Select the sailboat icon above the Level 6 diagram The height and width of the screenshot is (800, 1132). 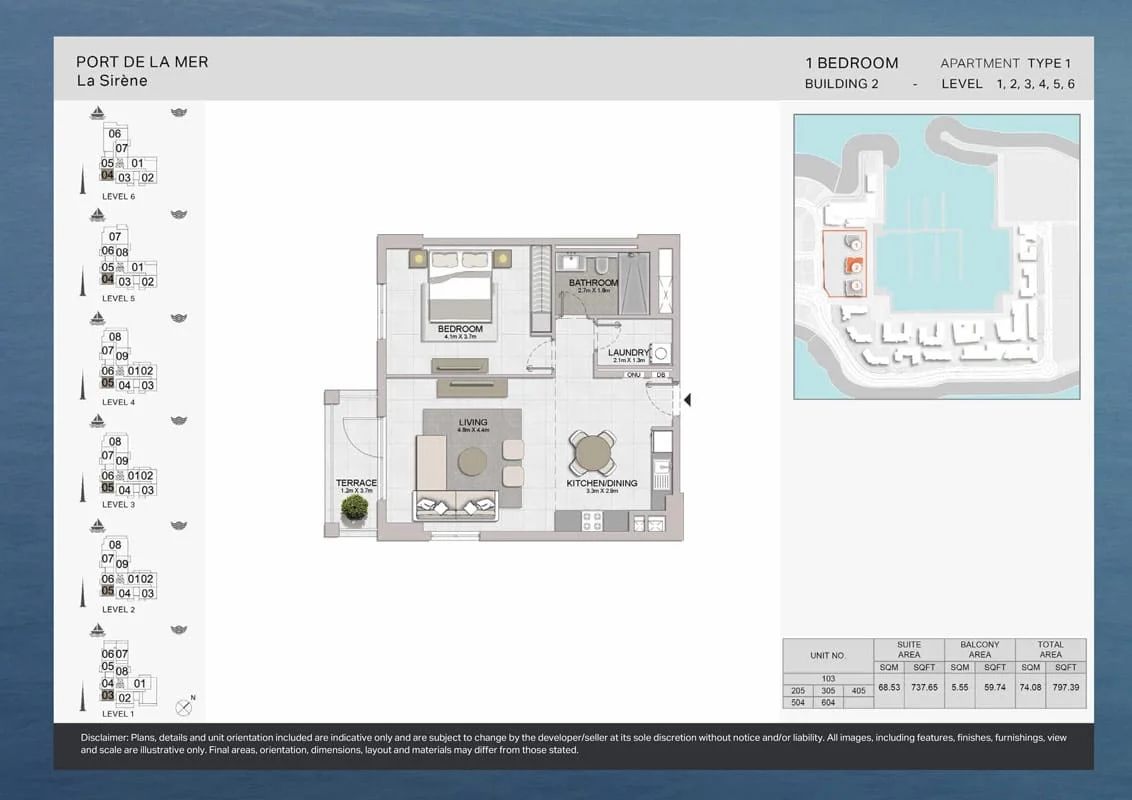click(97, 112)
